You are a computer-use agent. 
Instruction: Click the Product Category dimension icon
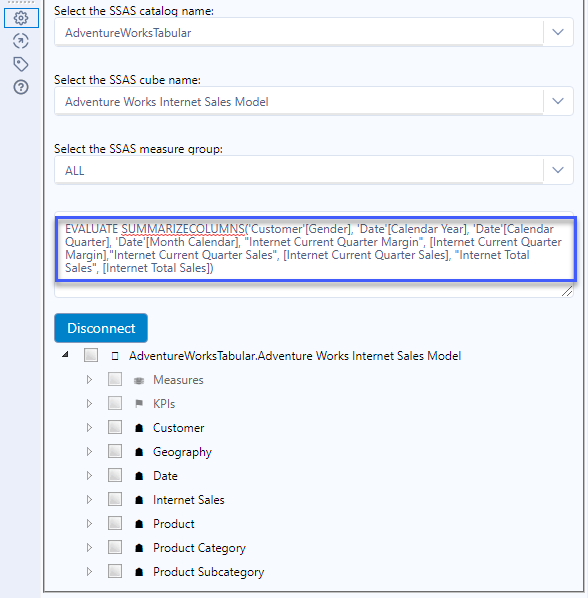tap(139, 548)
